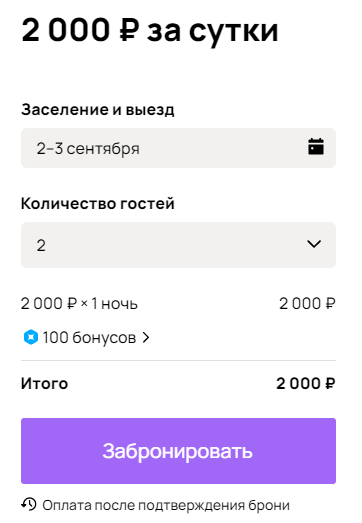Click the Оплата после подтверждения брони text
362x523 pixels.
pyautogui.click(x=166, y=505)
